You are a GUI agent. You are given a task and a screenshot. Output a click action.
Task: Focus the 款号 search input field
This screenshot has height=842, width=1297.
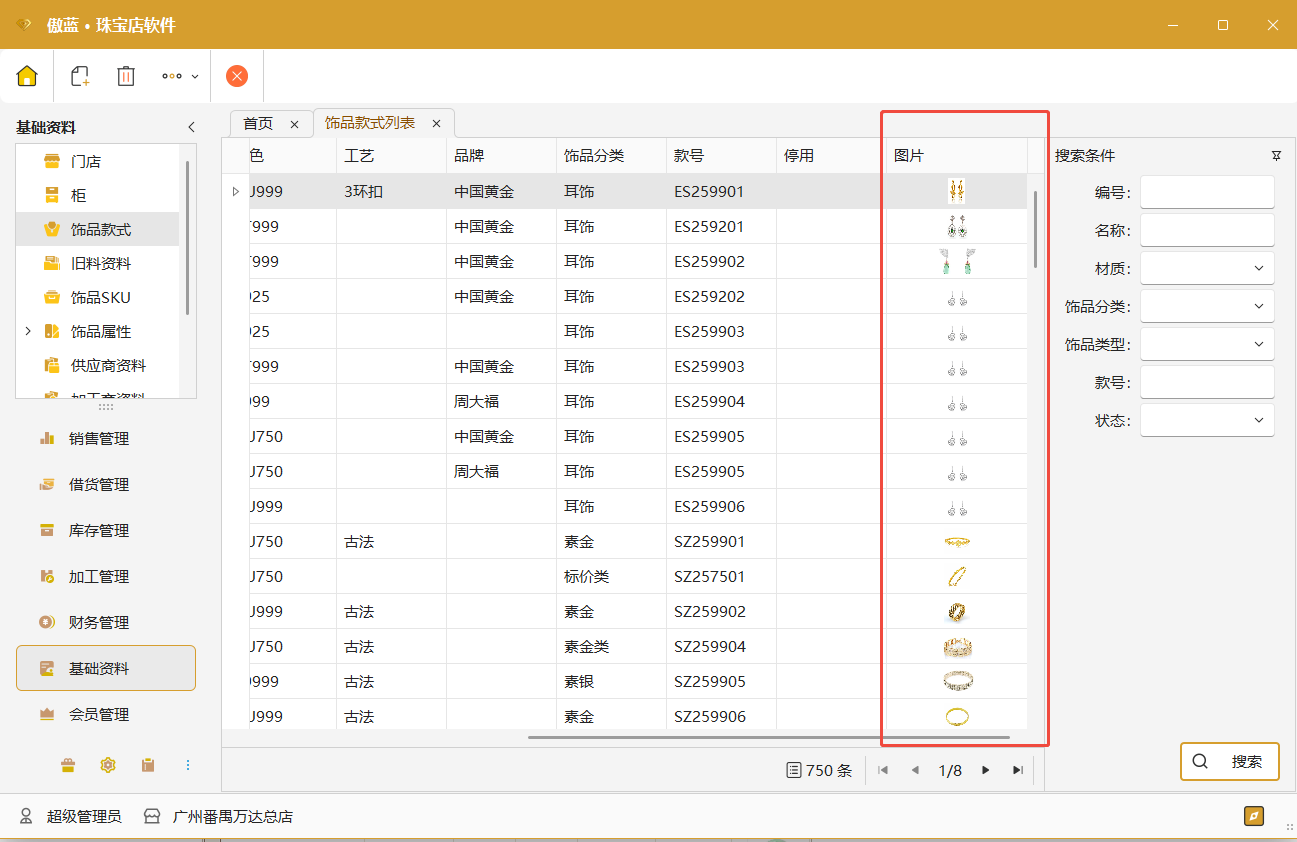[x=1207, y=382]
